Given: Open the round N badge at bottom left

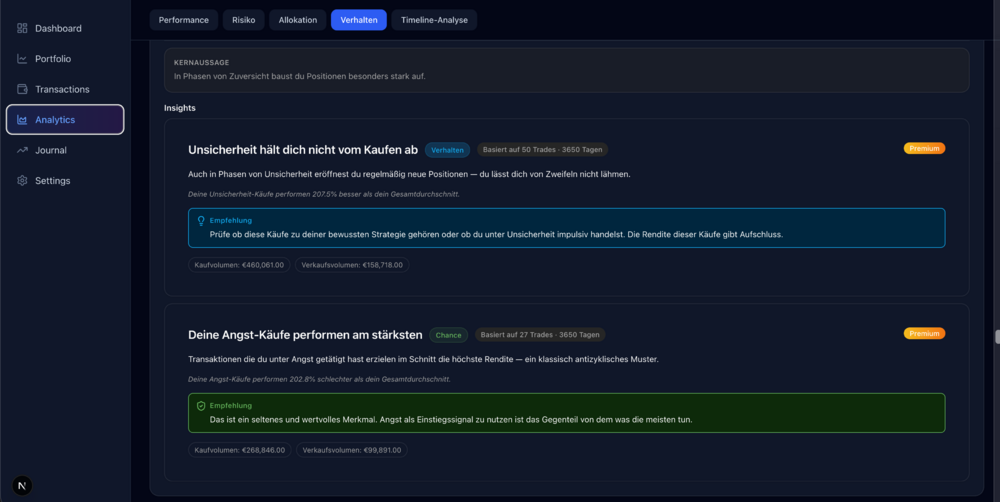Looking at the screenshot, I should tap(22, 485).
